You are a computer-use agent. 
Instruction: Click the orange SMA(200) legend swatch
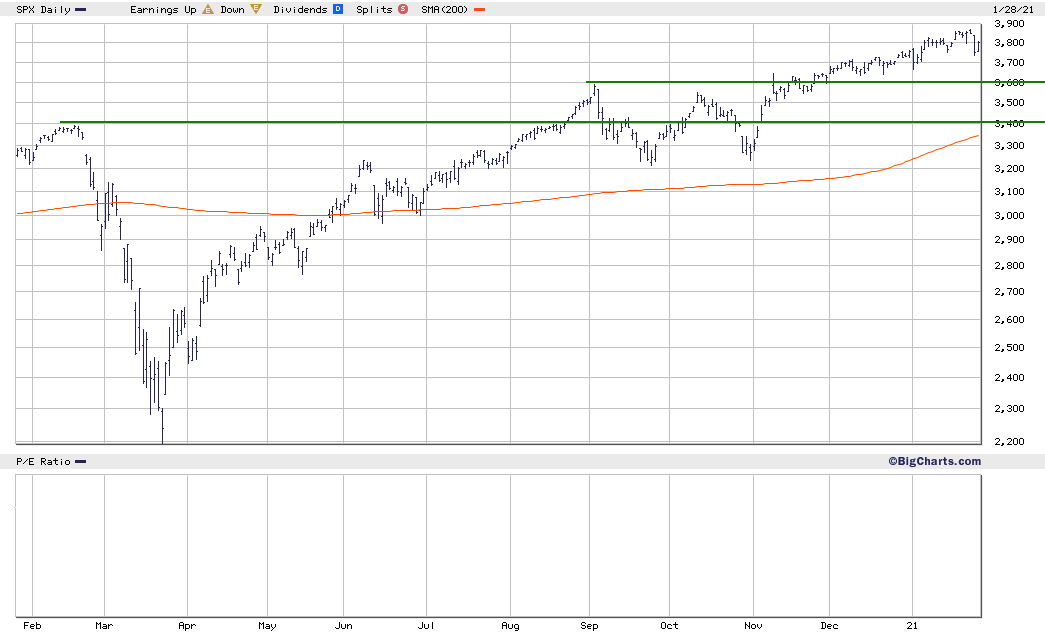point(479,10)
